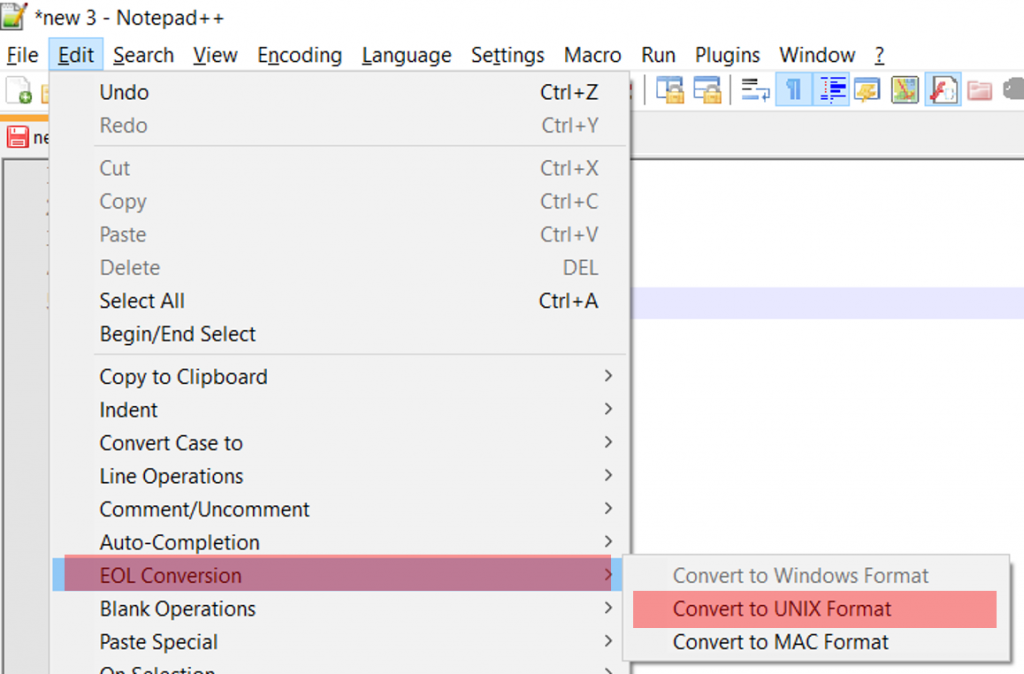The height and width of the screenshot is (674, 1024).
Task: Expand the Blank Operations submenu
Action: [x=340, y=609]
